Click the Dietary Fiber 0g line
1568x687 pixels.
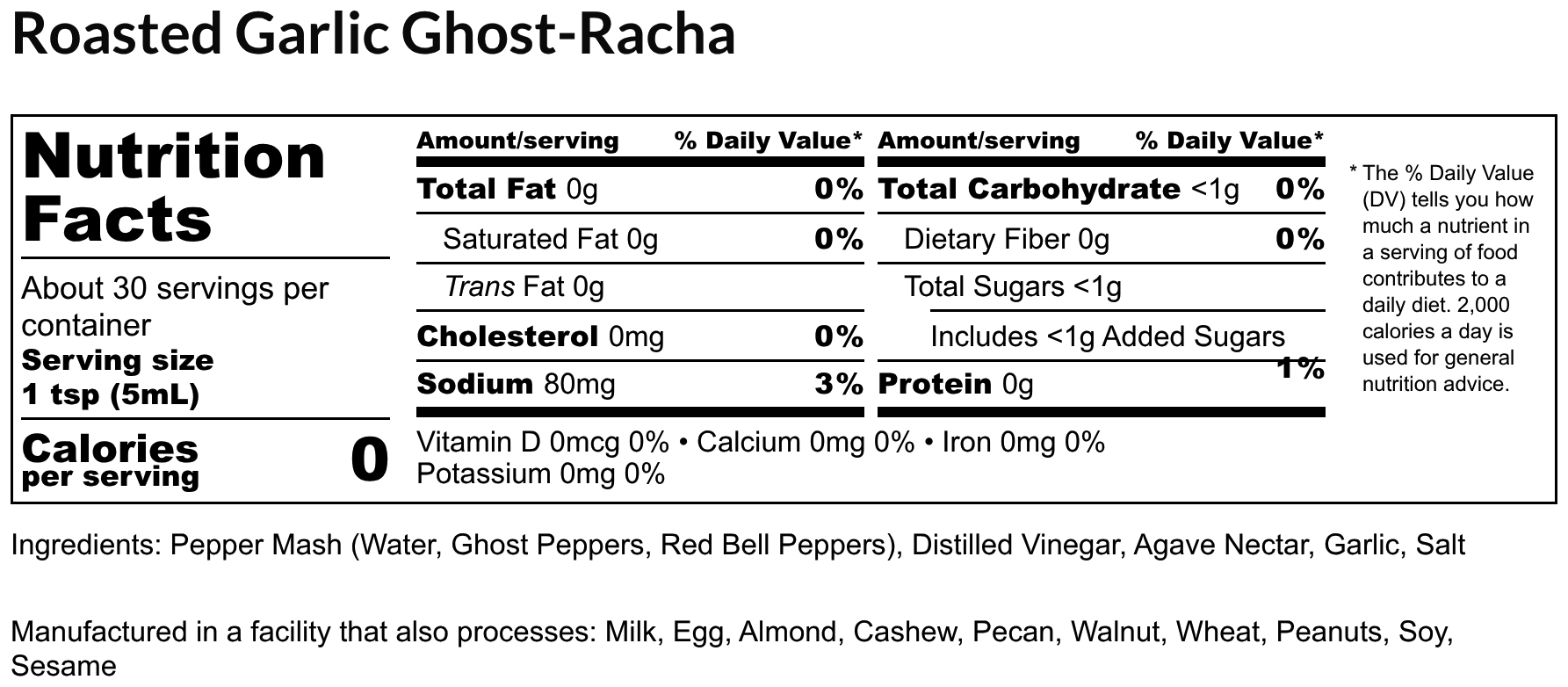tap(1007, 239)
